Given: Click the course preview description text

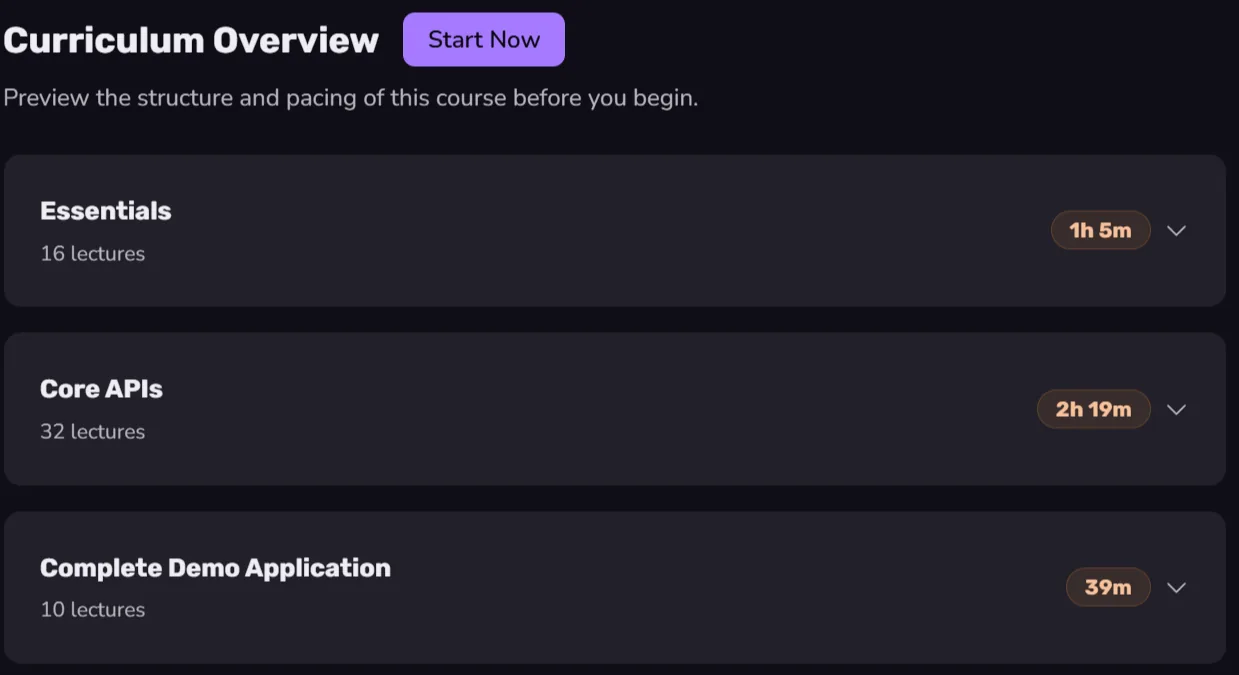Looking at the screenshot, I should point(351,99).
